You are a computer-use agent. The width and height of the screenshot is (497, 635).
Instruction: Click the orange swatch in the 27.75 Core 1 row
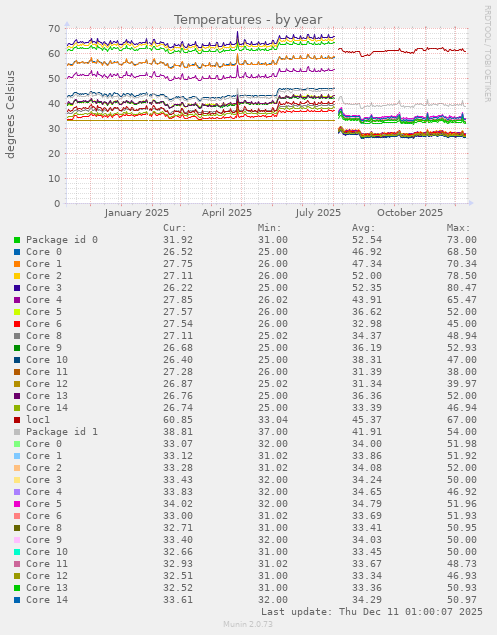click(17, 264)
